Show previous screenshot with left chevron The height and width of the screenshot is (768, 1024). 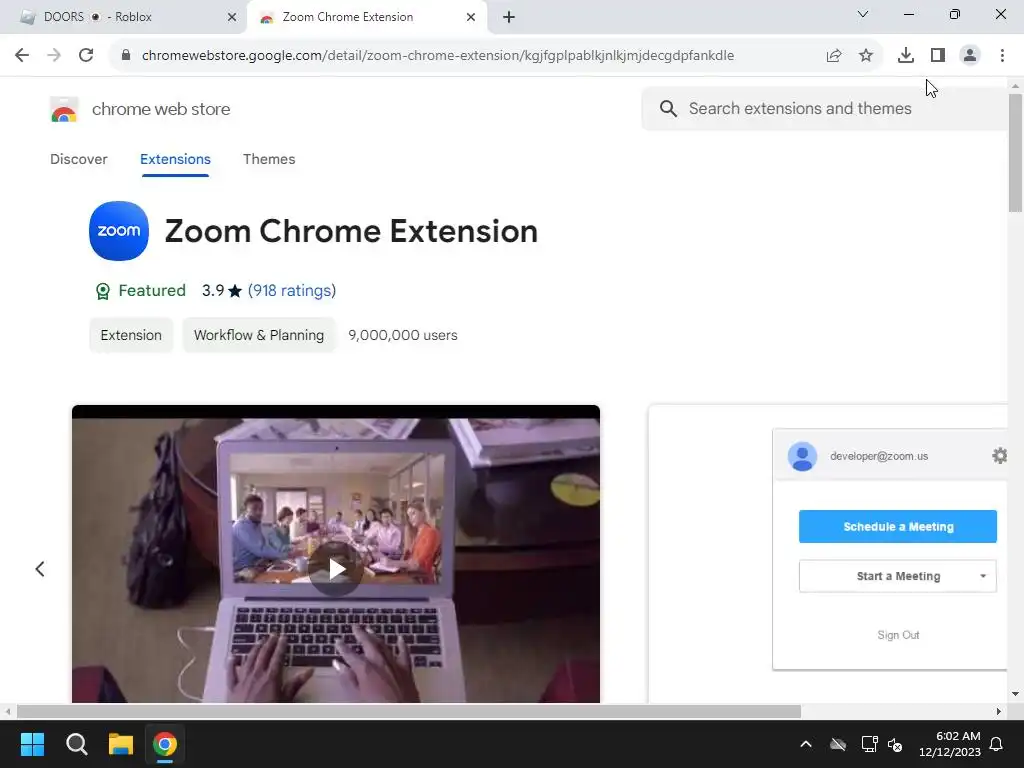pos(40,569)
